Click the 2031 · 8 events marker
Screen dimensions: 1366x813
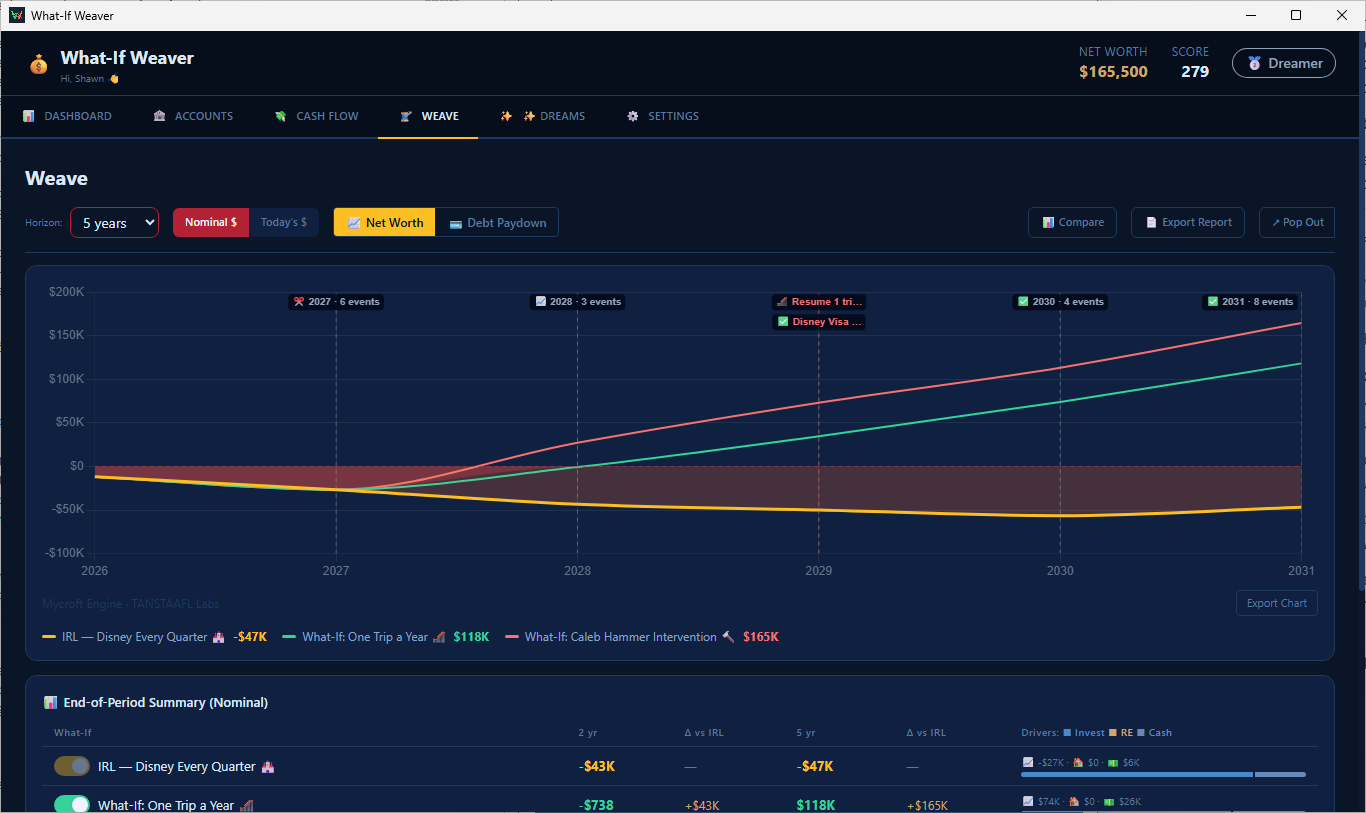pos(1250,302)
